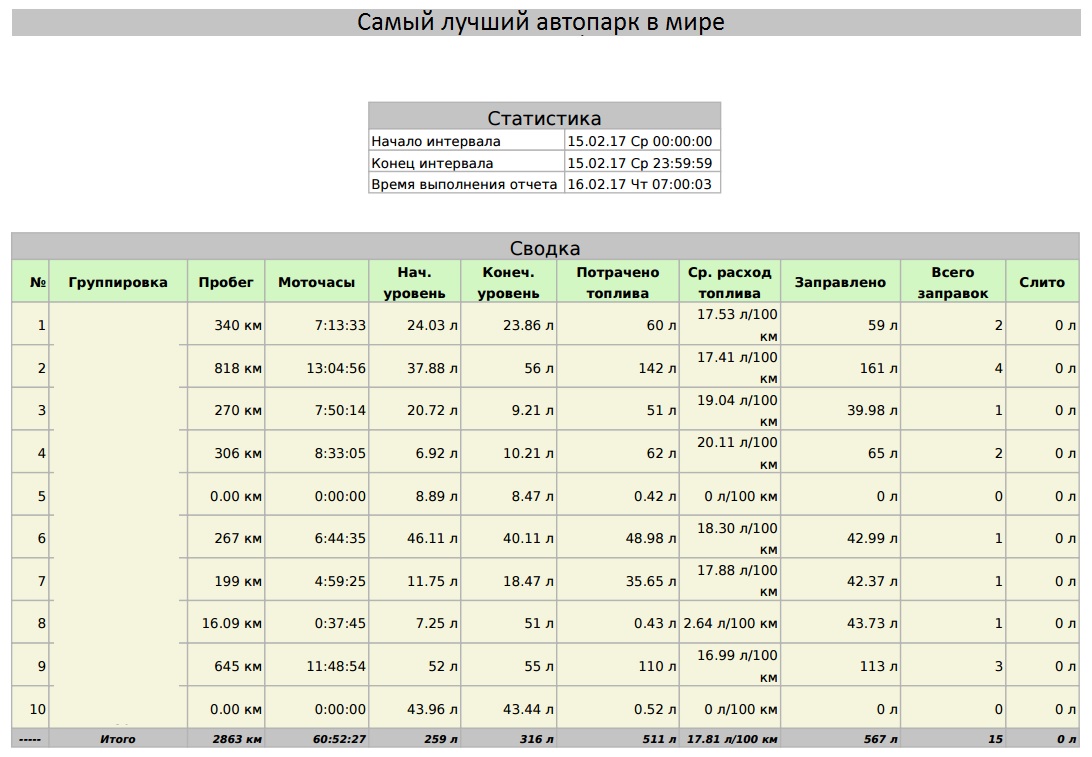Select the Всего заправок column header
This screenshot has height=757, width=1092.
[952, 282]
